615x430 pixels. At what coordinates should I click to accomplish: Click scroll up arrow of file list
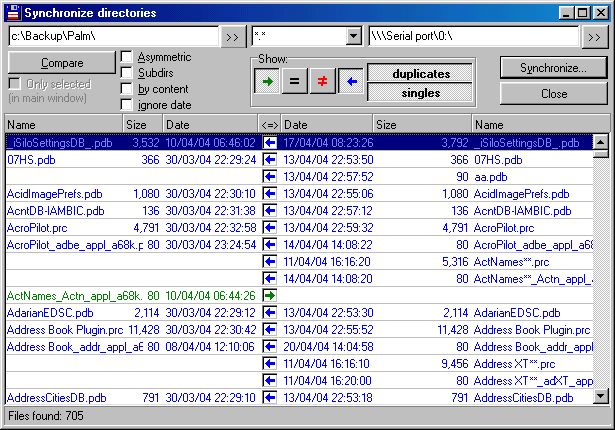[600, 142]
